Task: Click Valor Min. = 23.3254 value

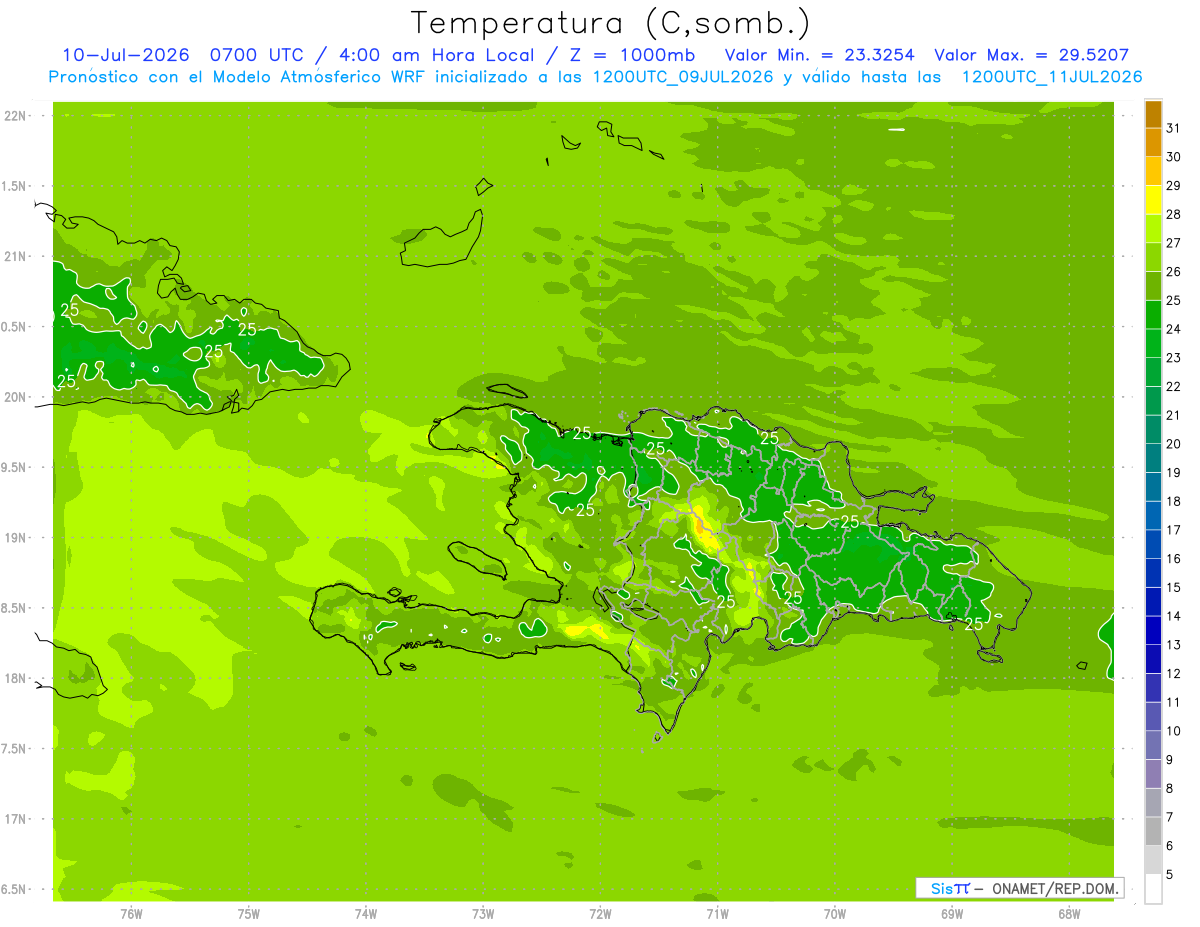Action: pos(819,55)
